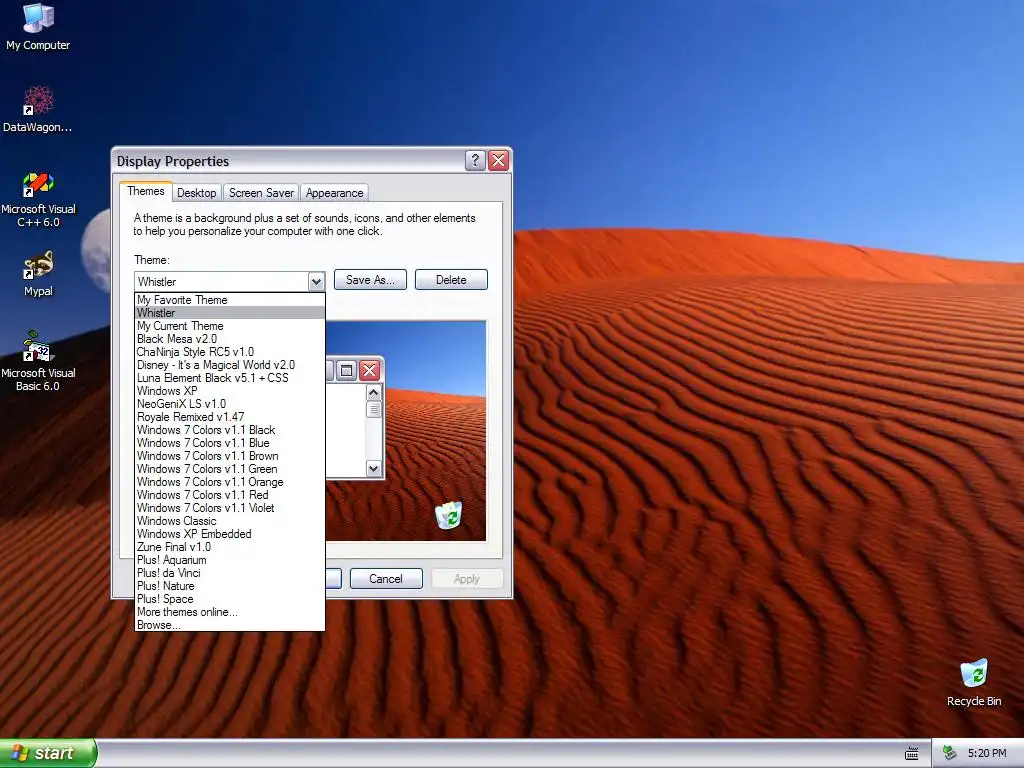Viewport: 1024px width, 768px height.
Task: Select Black Mesa v2.0 theme
Action: 230,339
